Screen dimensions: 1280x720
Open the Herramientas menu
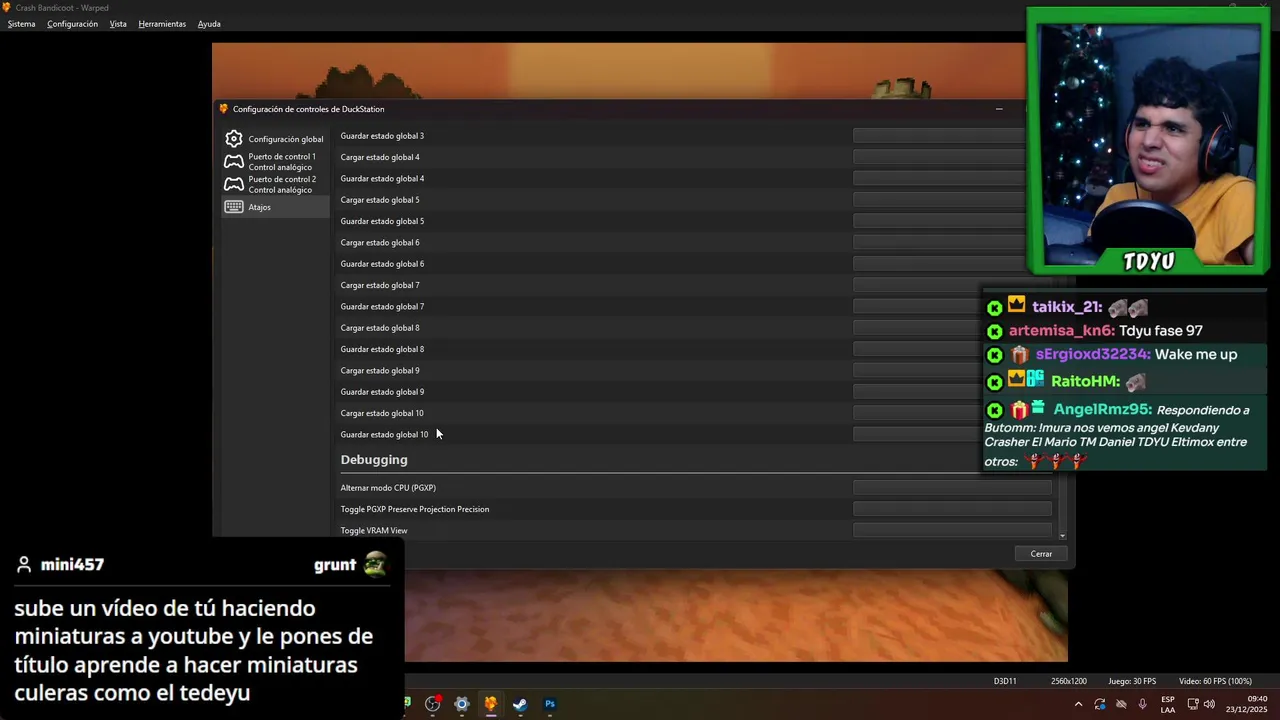[x=162, y=24]
